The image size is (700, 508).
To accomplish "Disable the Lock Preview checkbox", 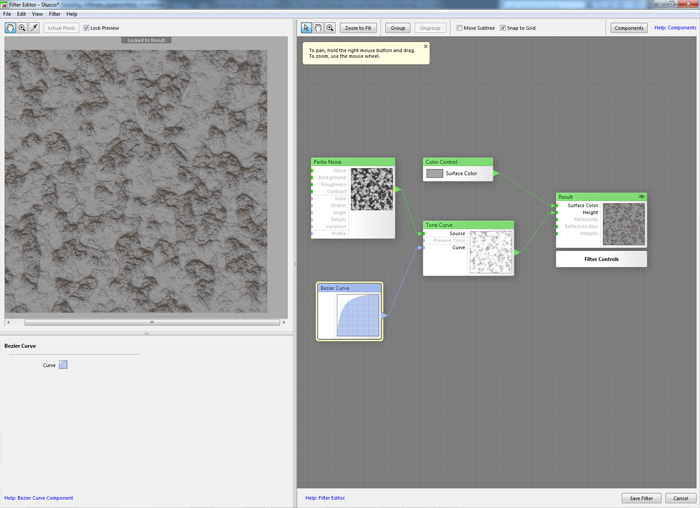I will click(86, 28).
